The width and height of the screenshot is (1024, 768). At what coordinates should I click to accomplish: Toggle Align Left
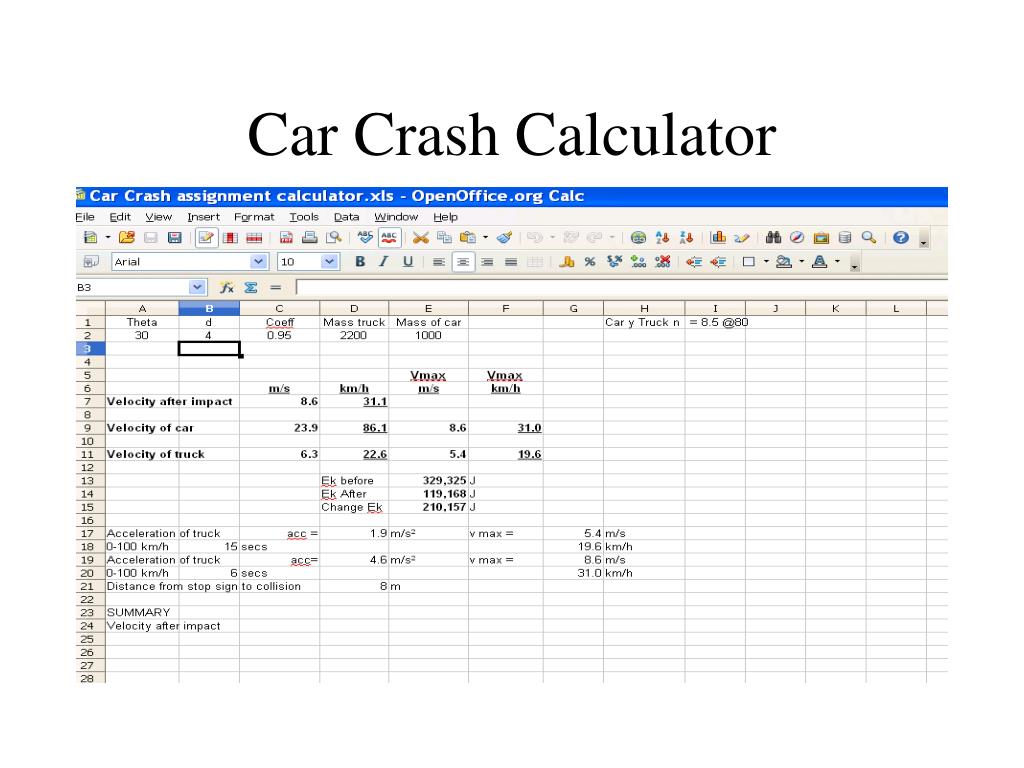[439, 262]
